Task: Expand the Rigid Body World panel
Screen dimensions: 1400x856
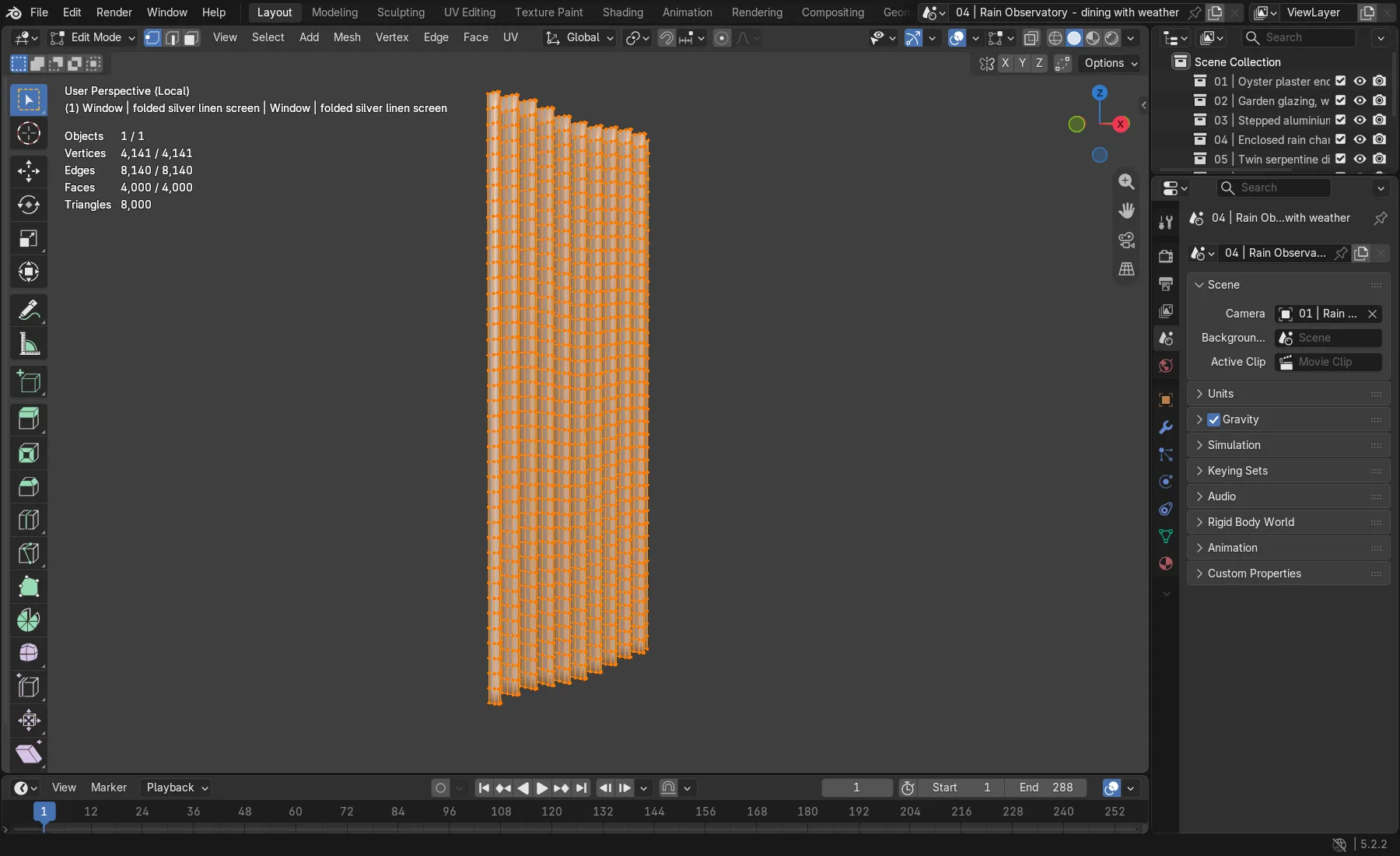Action: 1288,522
